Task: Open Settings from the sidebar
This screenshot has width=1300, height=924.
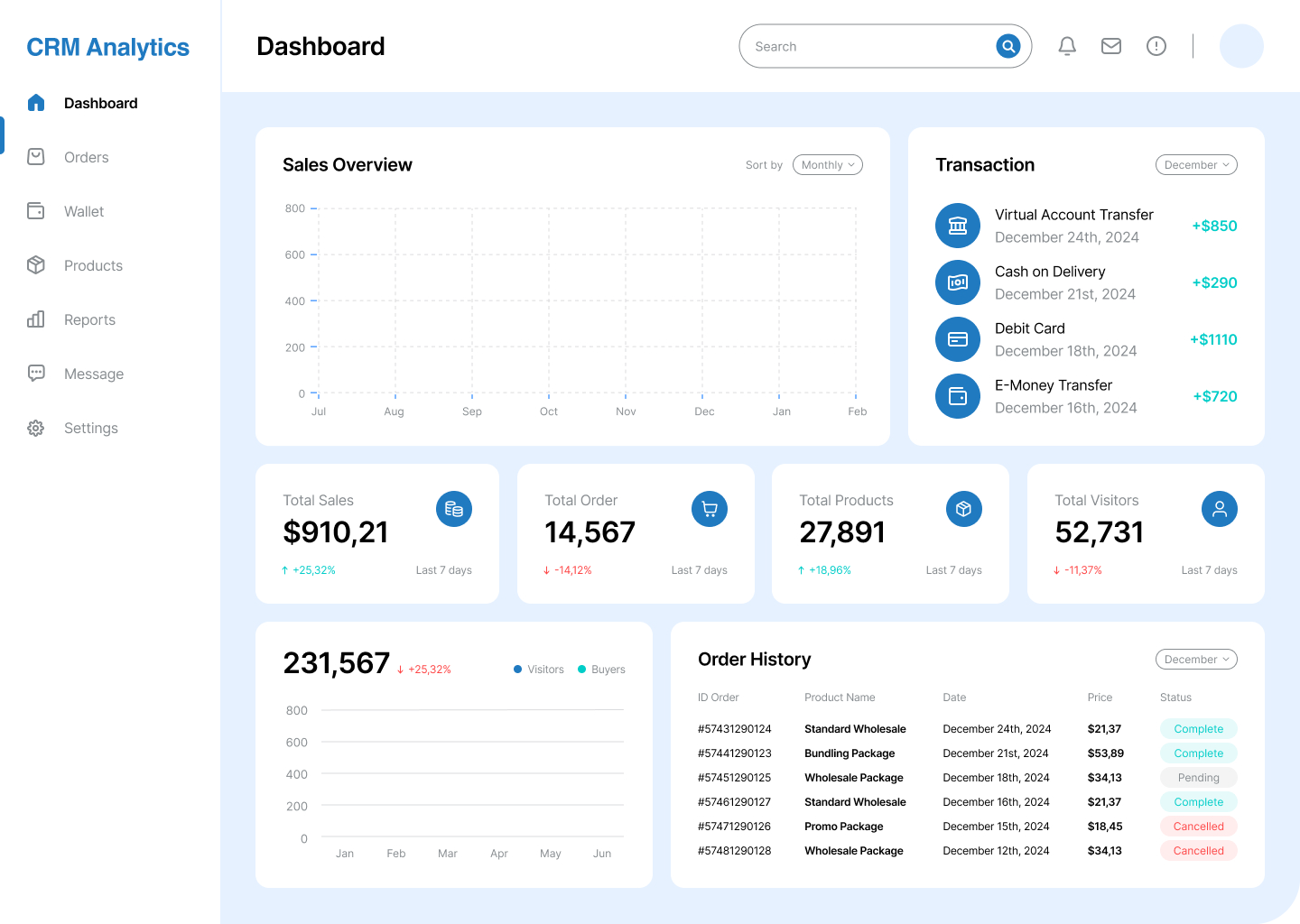Action: pos(90,428)
